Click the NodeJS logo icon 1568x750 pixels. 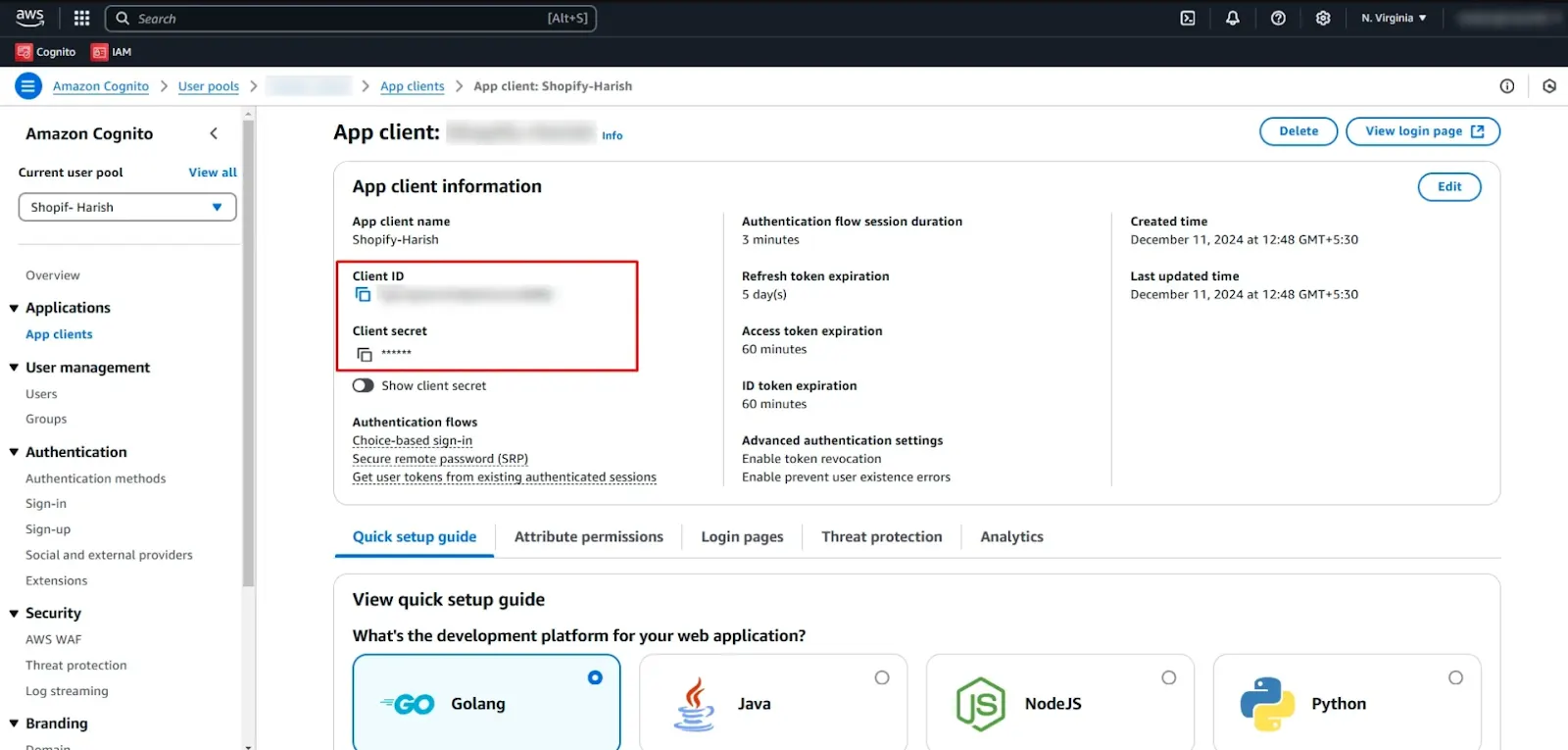click(x=981, y=704)
